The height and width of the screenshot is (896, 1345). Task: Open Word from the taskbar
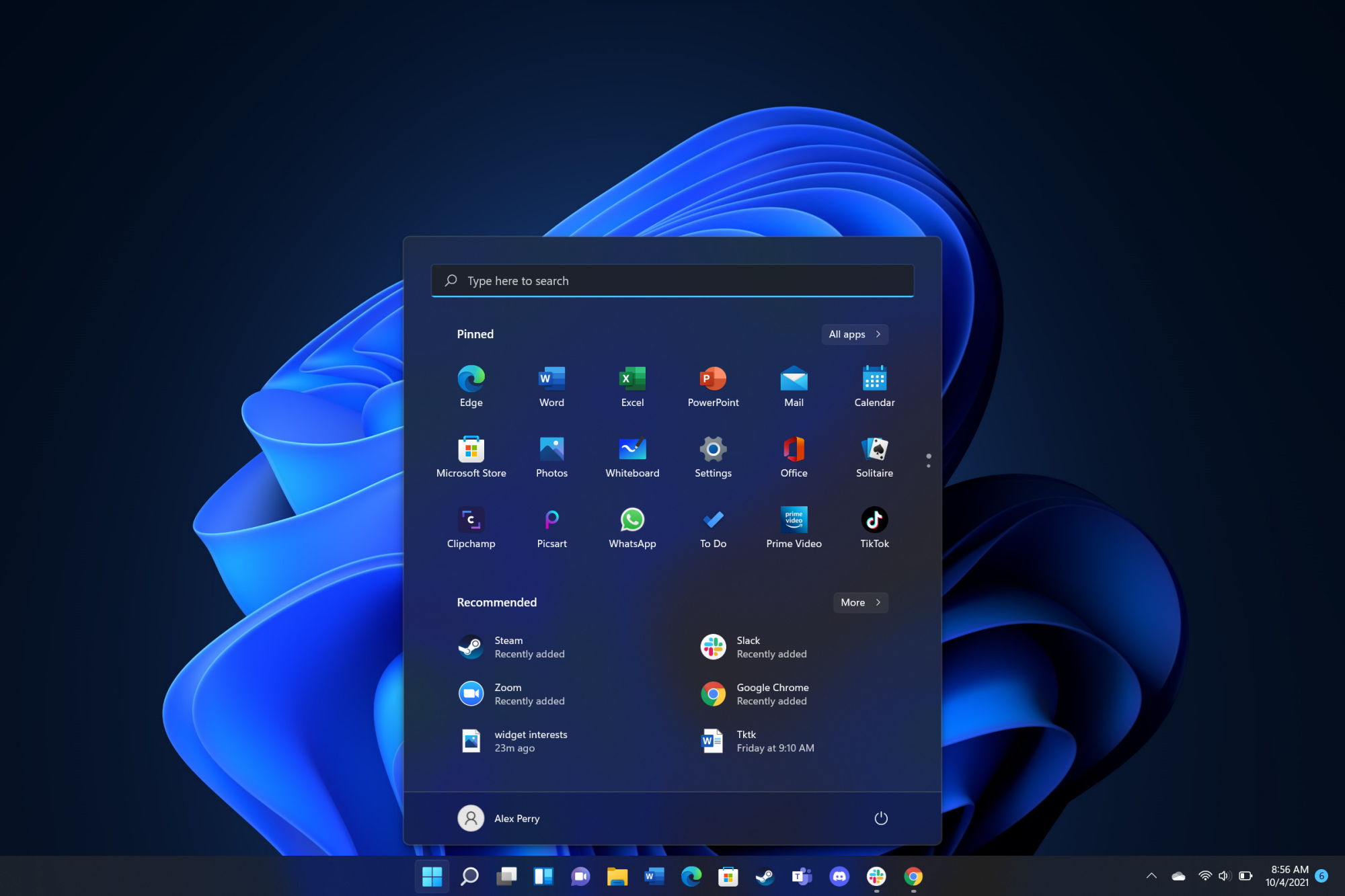click(654, 877)
